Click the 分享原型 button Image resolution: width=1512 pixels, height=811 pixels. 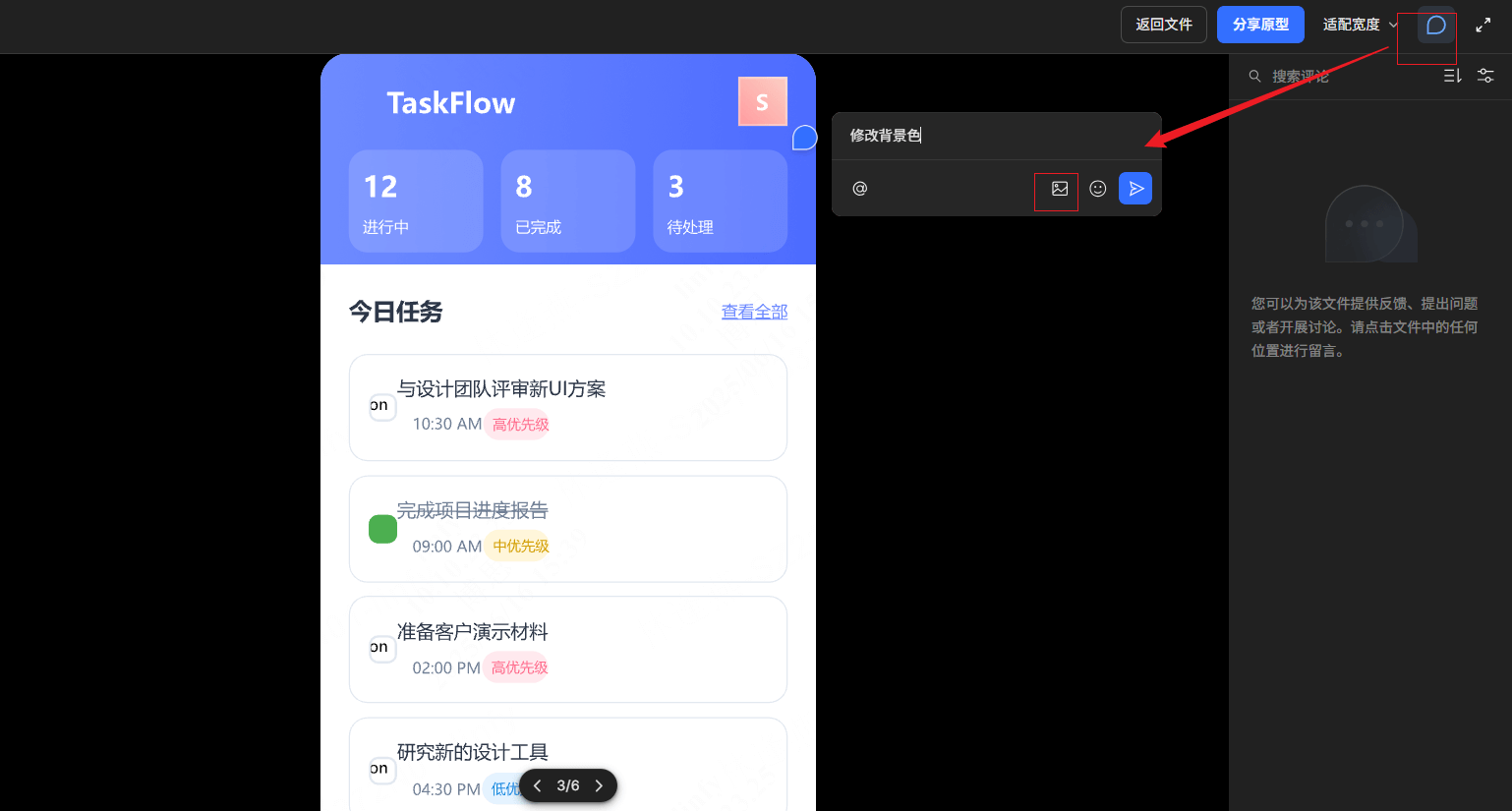(1259, 25)
